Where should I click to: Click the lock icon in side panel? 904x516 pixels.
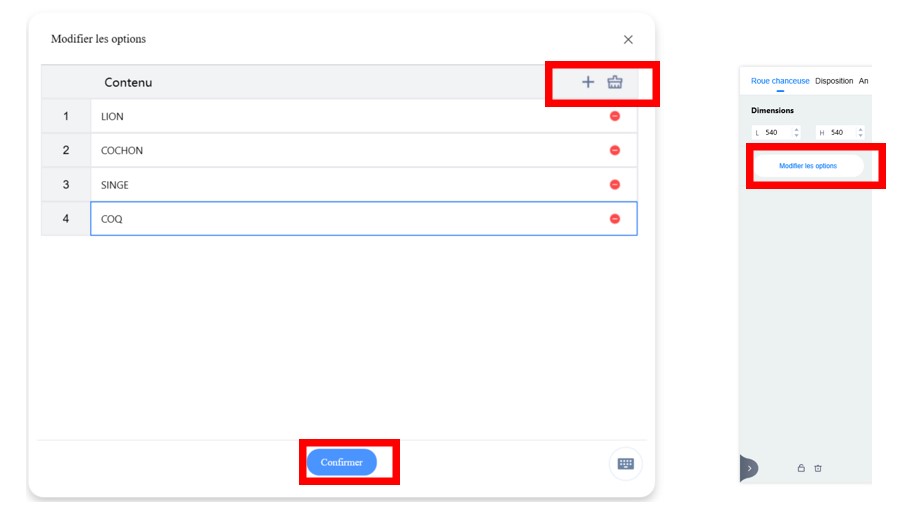pos(801,468)
